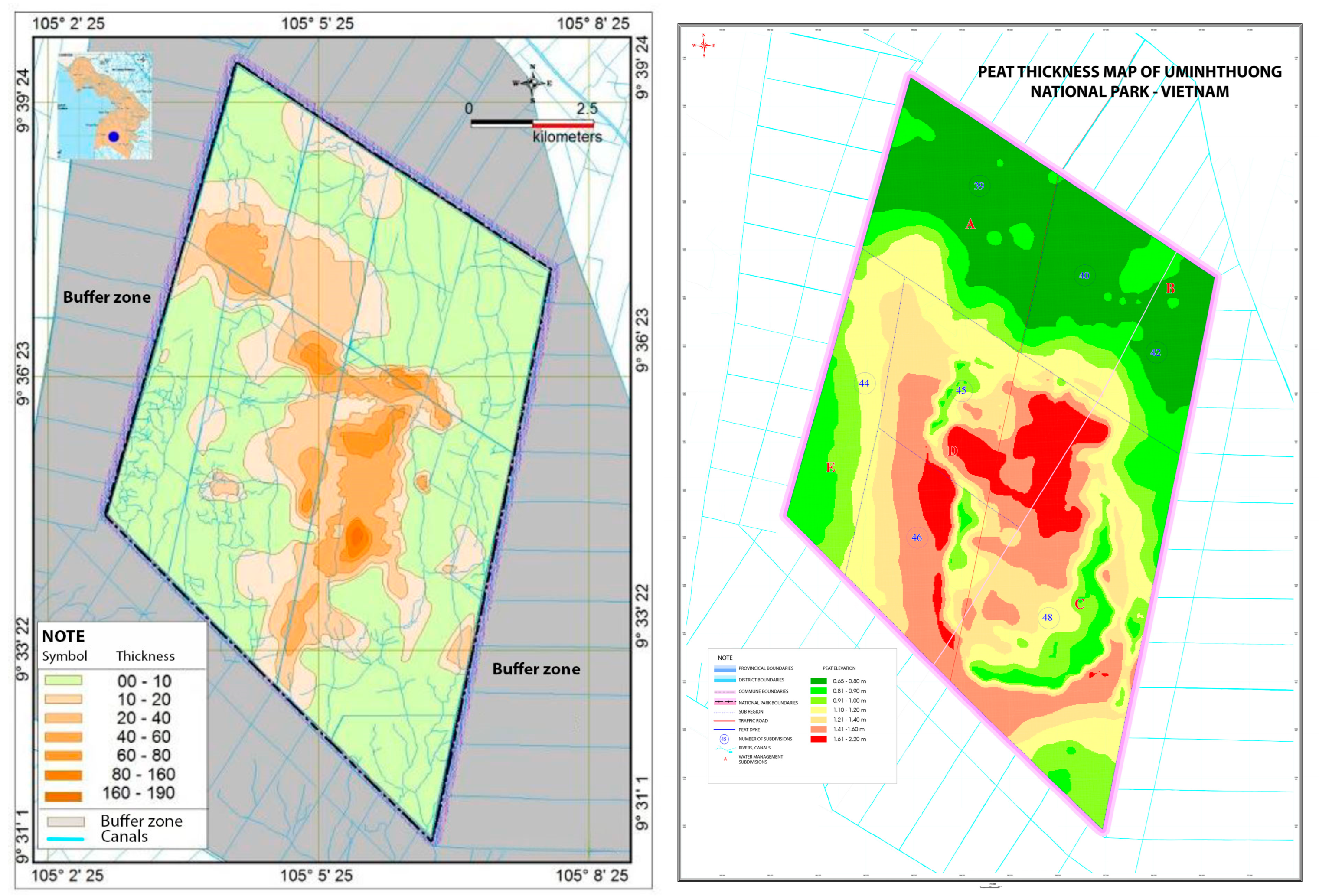This screenshot has height=896, width=1319.
Task: Click the blue dot on inset map
Action: (x=114, y=136)
